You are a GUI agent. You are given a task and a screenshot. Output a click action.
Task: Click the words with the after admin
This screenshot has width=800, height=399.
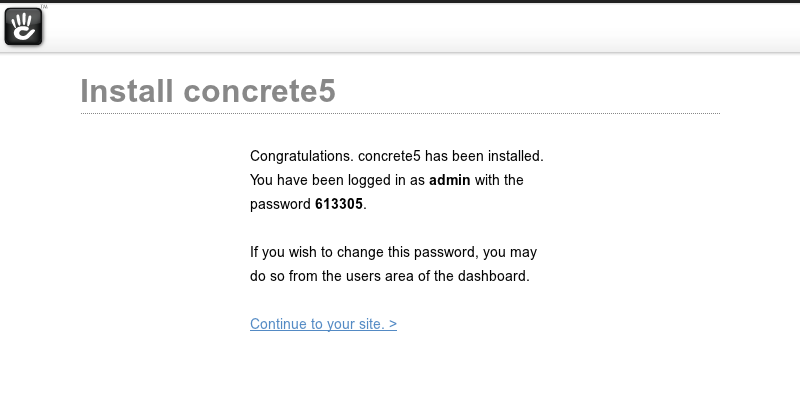pos(499,180)
